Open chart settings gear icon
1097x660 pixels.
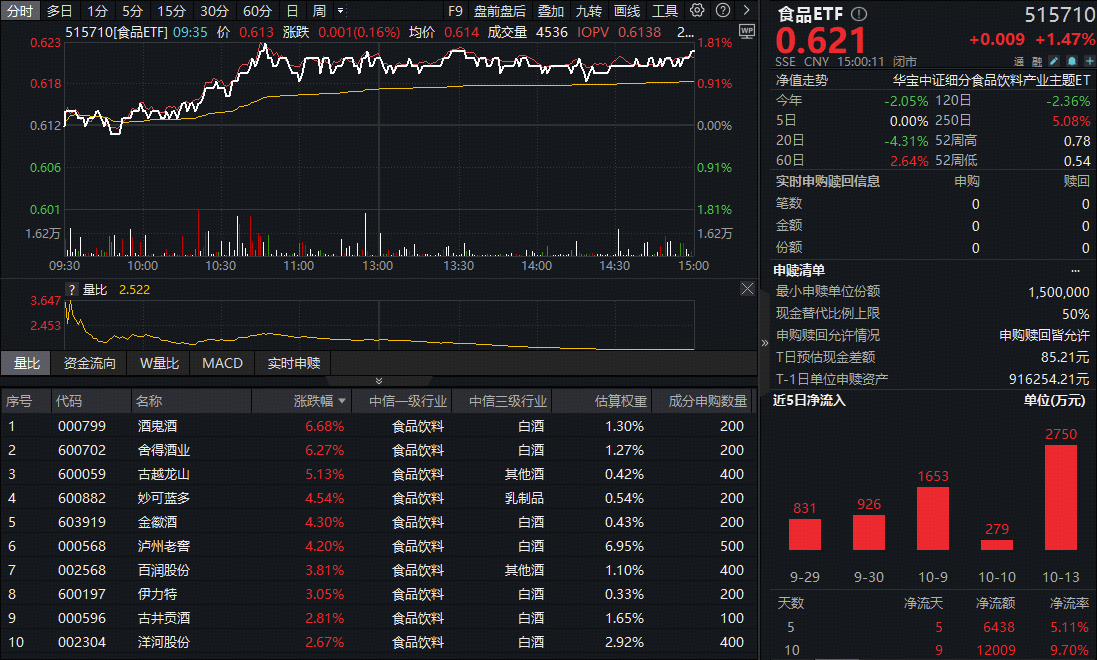tap(697, 11)
